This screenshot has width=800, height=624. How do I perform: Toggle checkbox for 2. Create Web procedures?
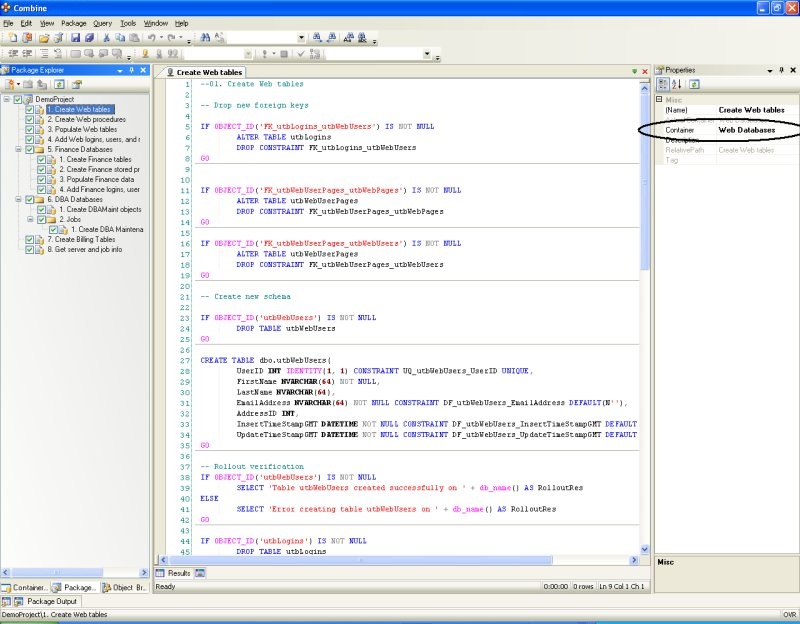[x=30, y=119]
